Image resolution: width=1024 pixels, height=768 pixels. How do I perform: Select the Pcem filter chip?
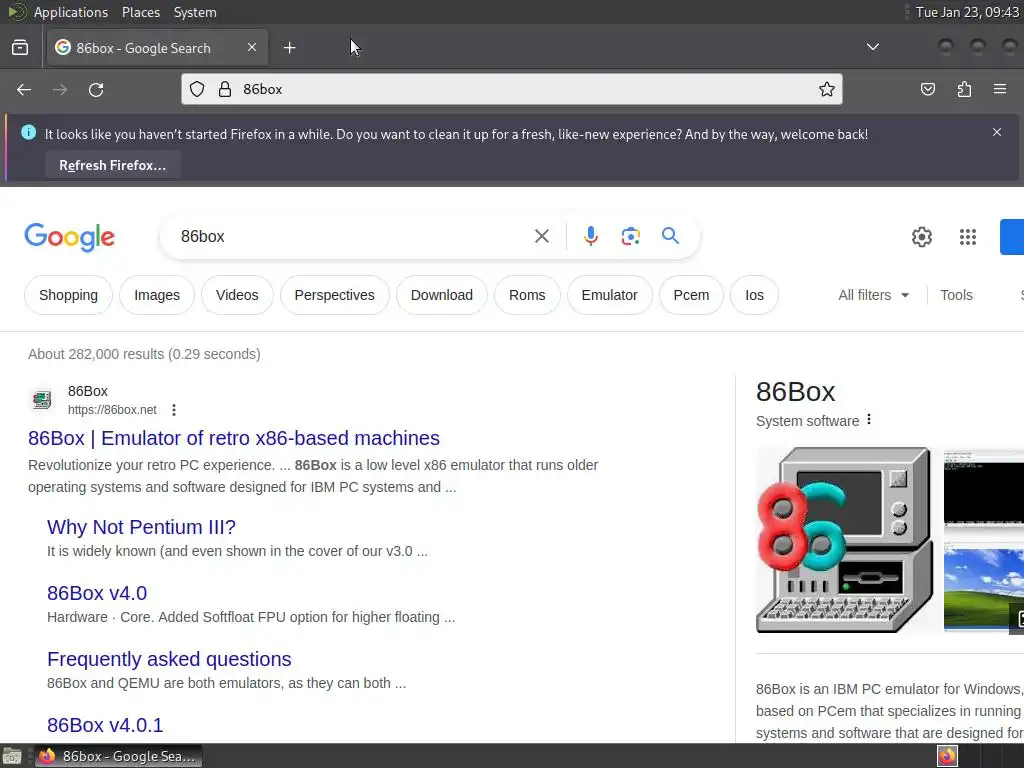click(691, 295)
